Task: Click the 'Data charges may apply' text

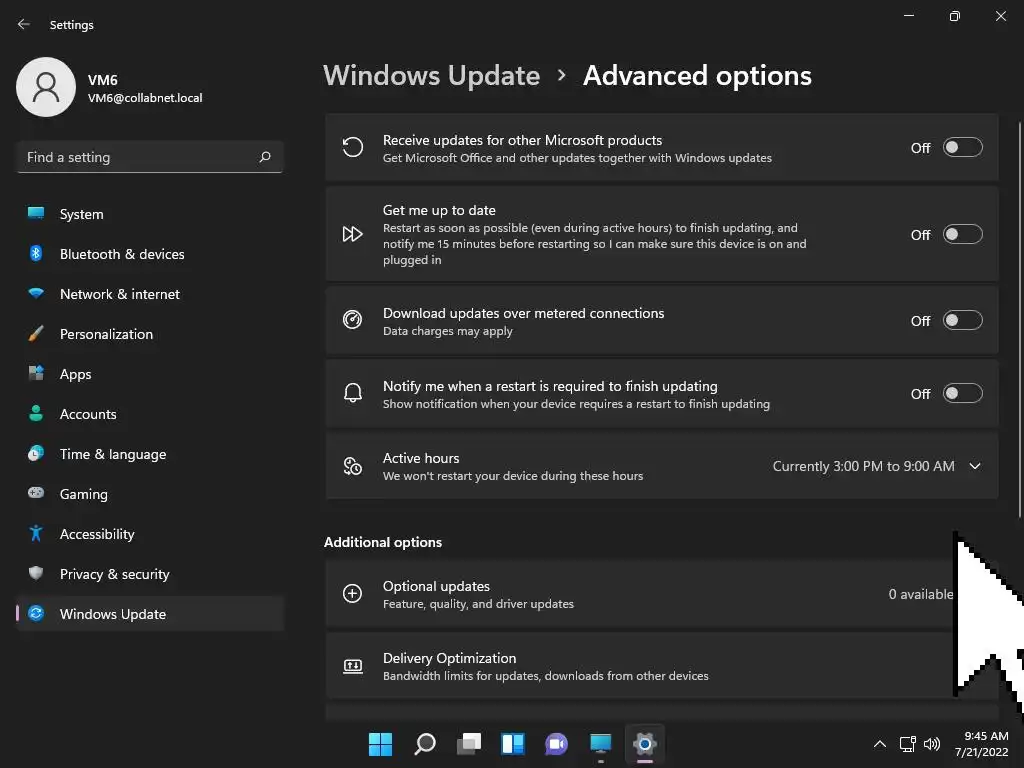Action: point(447,331)
